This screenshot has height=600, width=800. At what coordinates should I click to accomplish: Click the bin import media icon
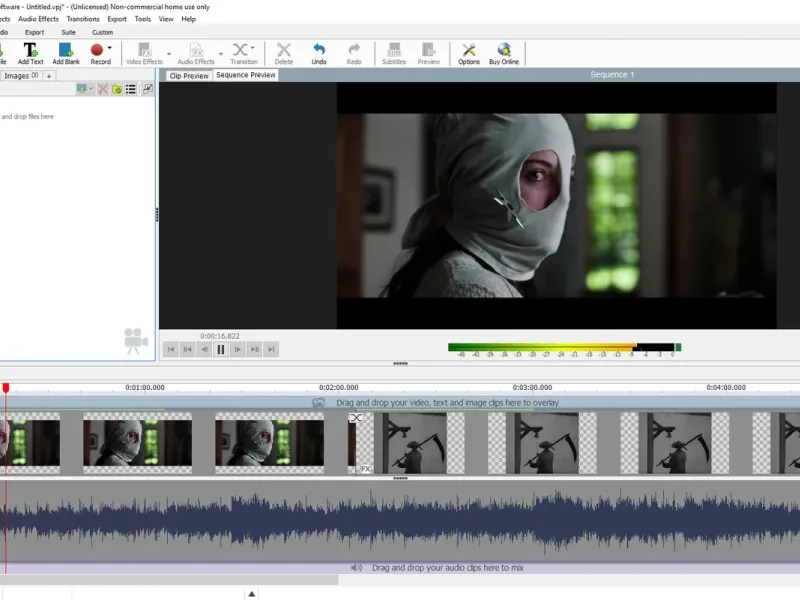pos(82,89)
